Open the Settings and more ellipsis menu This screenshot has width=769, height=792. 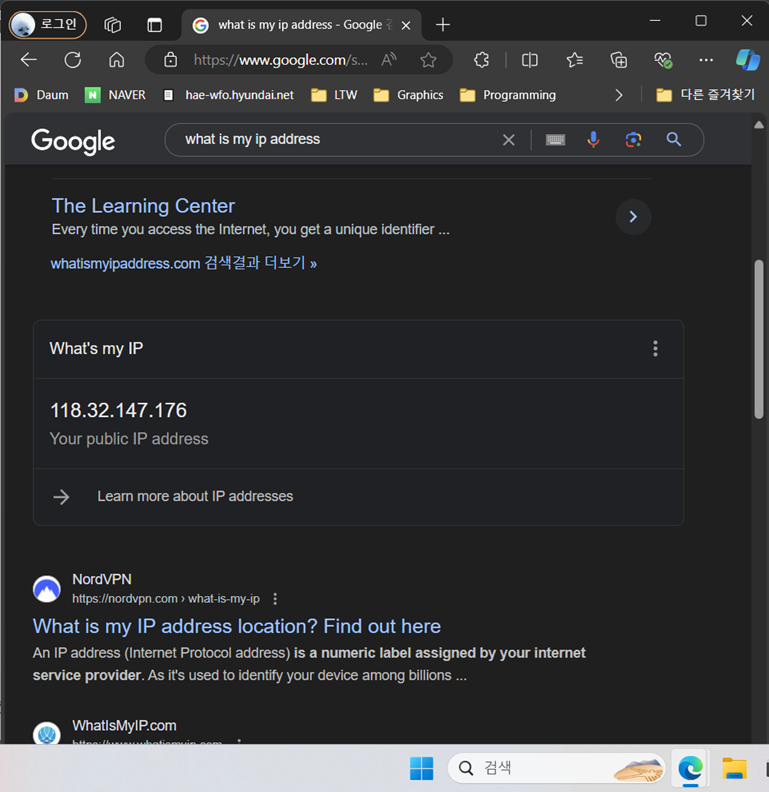tap(706, 60)
